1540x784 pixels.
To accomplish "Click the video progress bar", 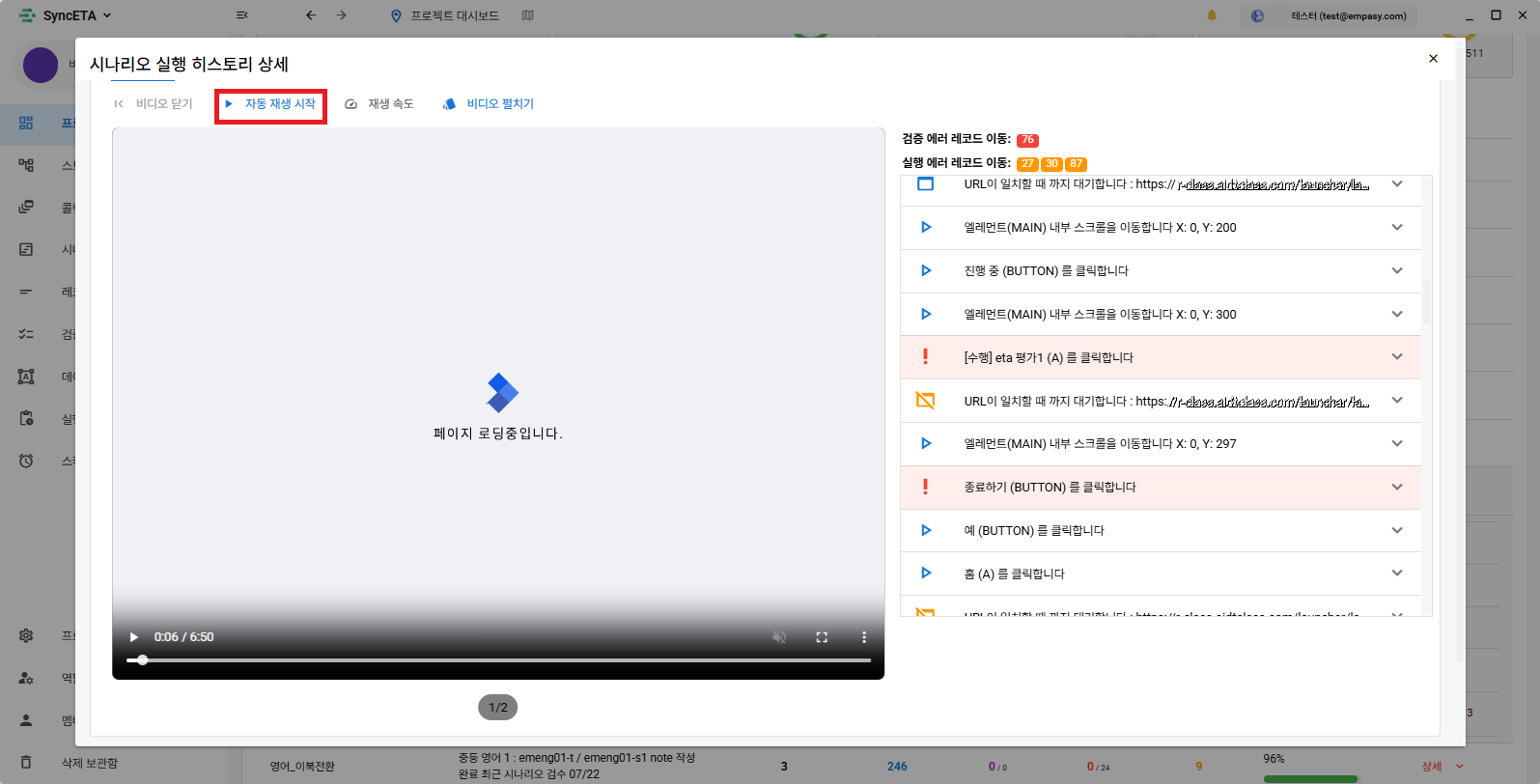I will pos(498,660).
